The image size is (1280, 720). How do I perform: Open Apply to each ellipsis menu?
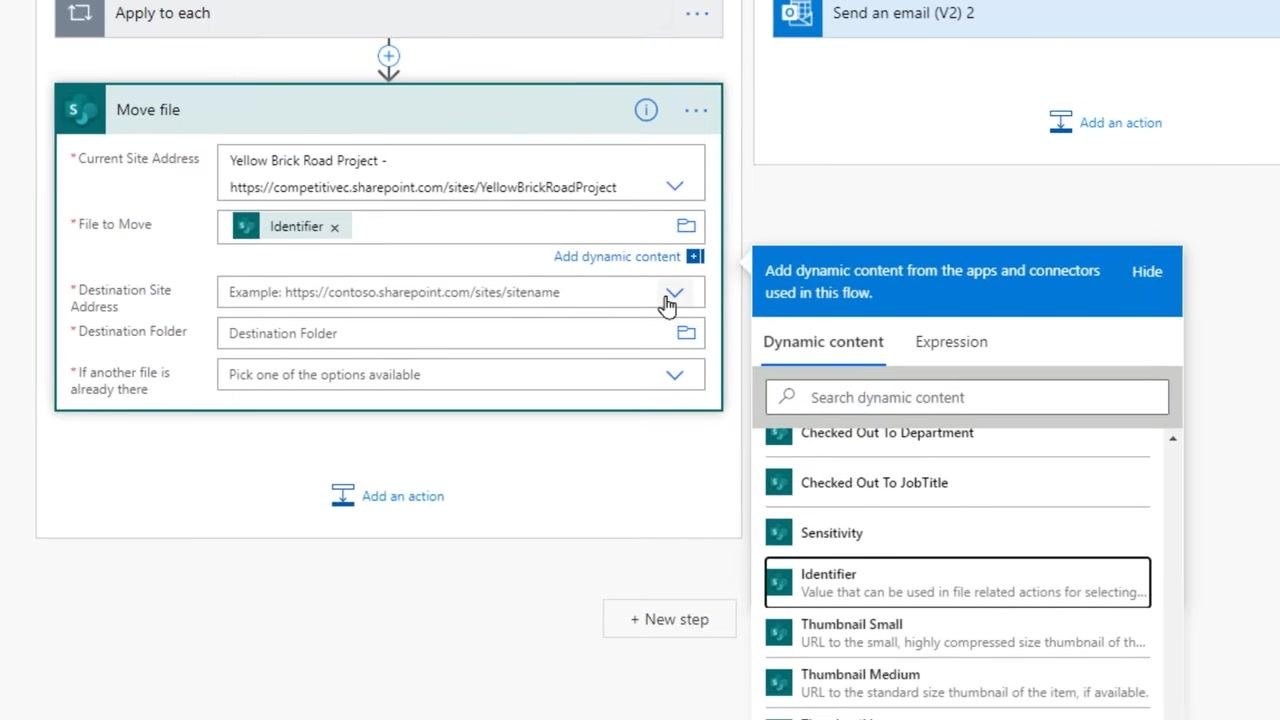(697, 14)
